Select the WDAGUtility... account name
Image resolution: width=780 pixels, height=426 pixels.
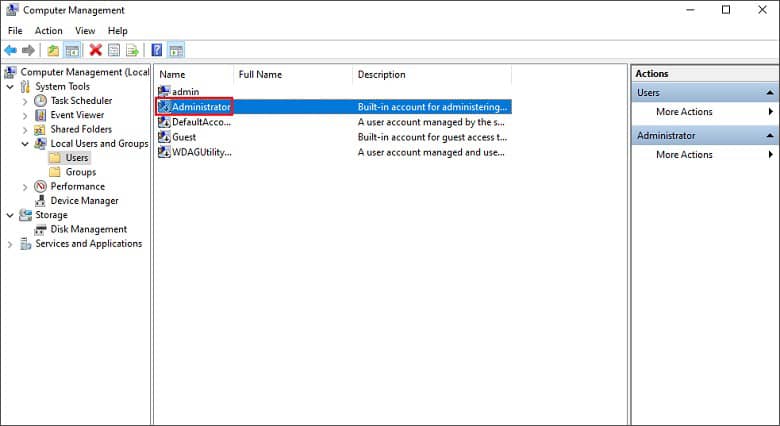[x=201, y=152]
